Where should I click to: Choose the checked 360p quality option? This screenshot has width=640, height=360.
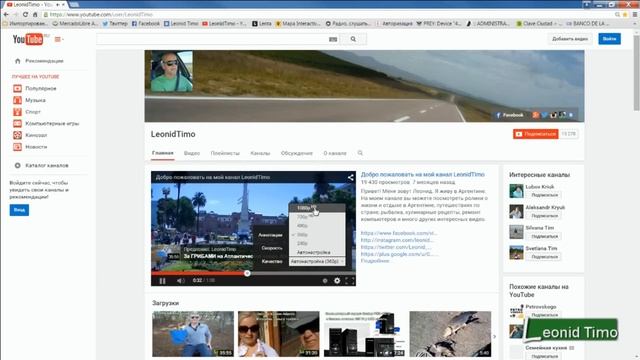(x=317, y=235)
